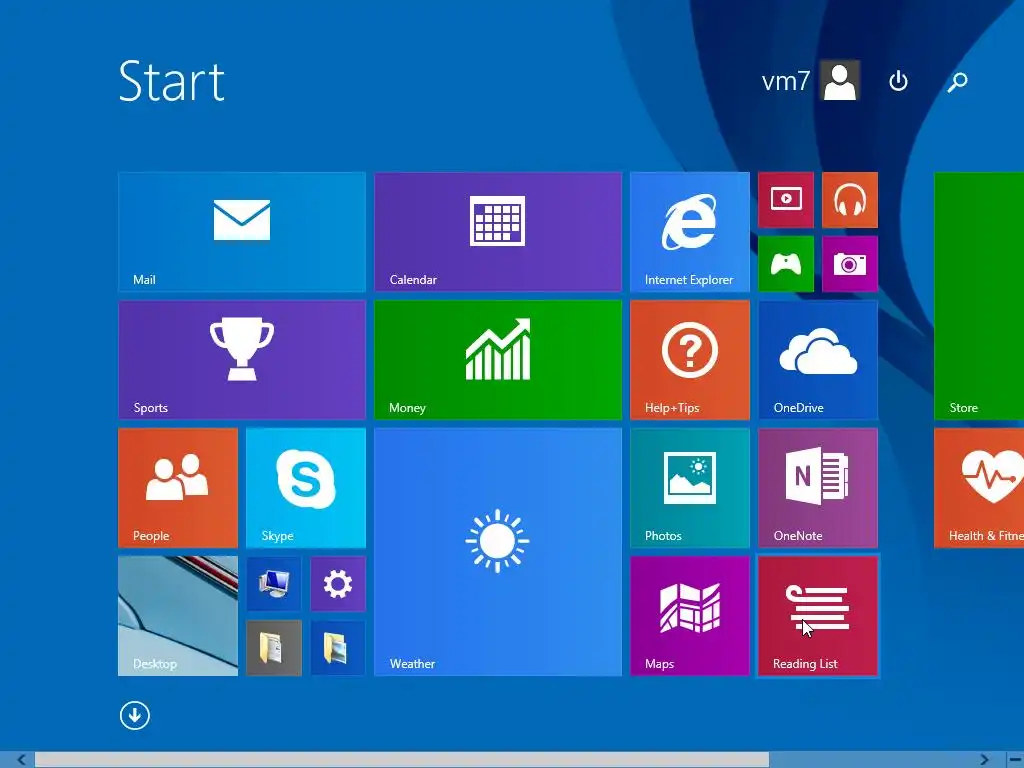Open the Photos tile
This screenshot has width=1024, height=768.
click(x=690, y=488)
